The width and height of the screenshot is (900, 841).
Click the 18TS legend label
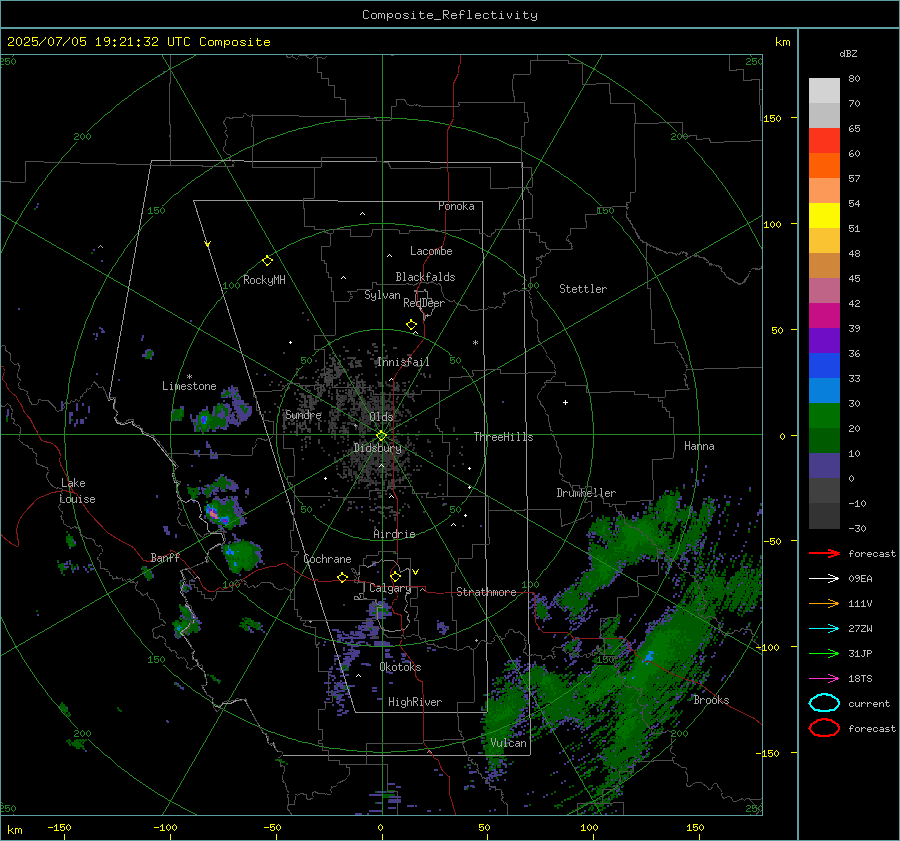click(x=860, y=679)
